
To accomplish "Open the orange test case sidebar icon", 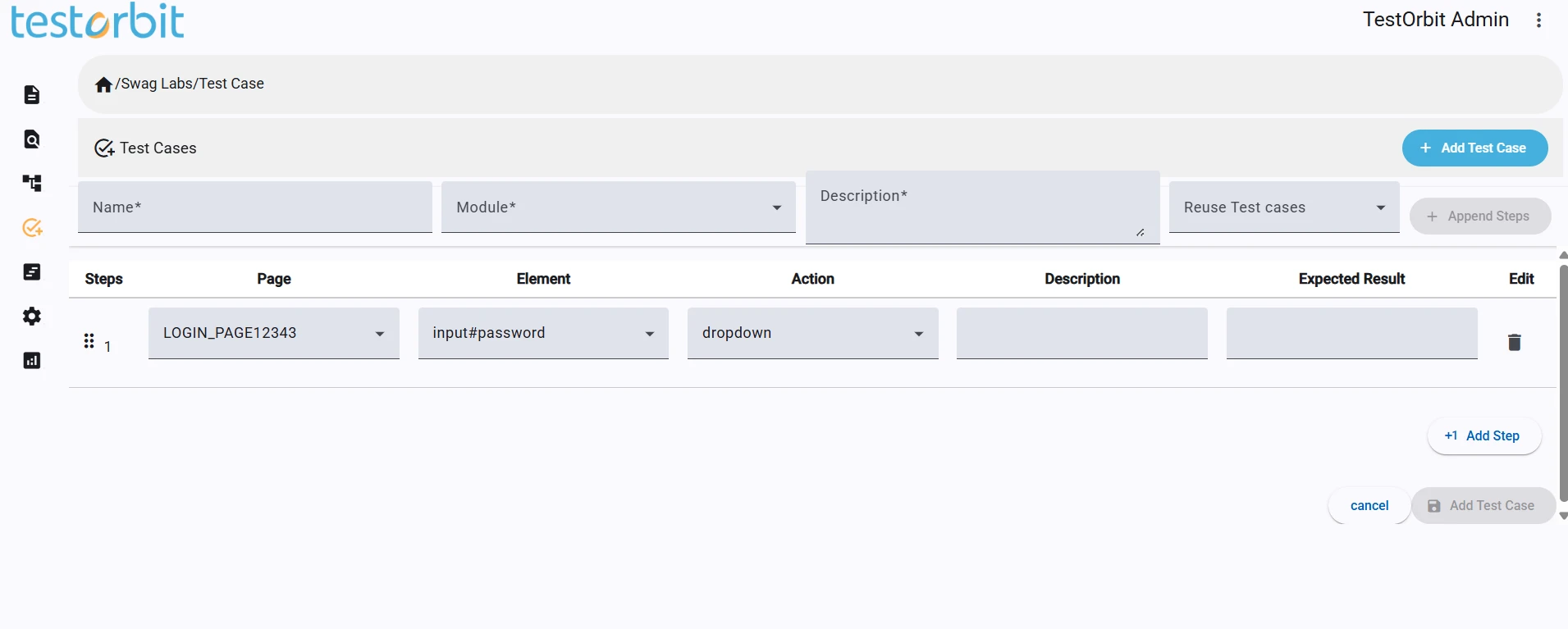I will pos(32,227).
